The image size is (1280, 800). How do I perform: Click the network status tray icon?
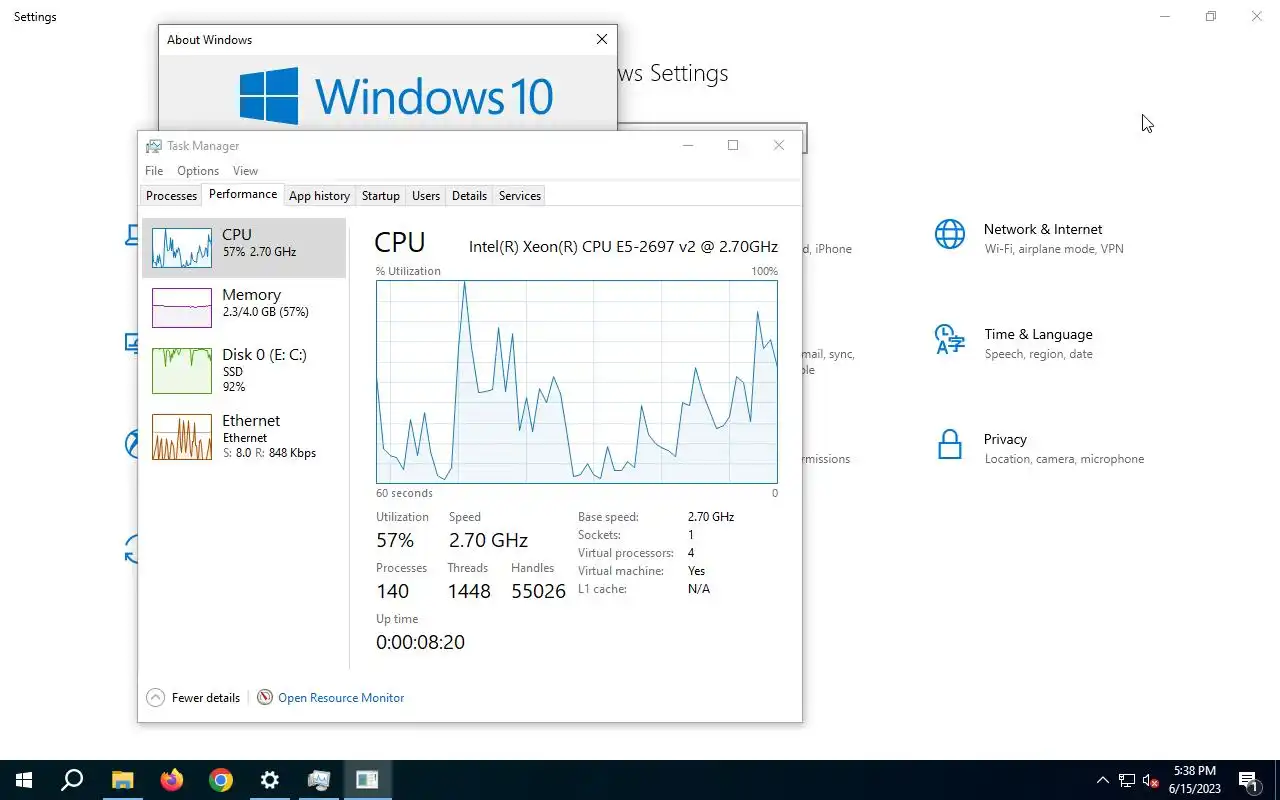1127,780
